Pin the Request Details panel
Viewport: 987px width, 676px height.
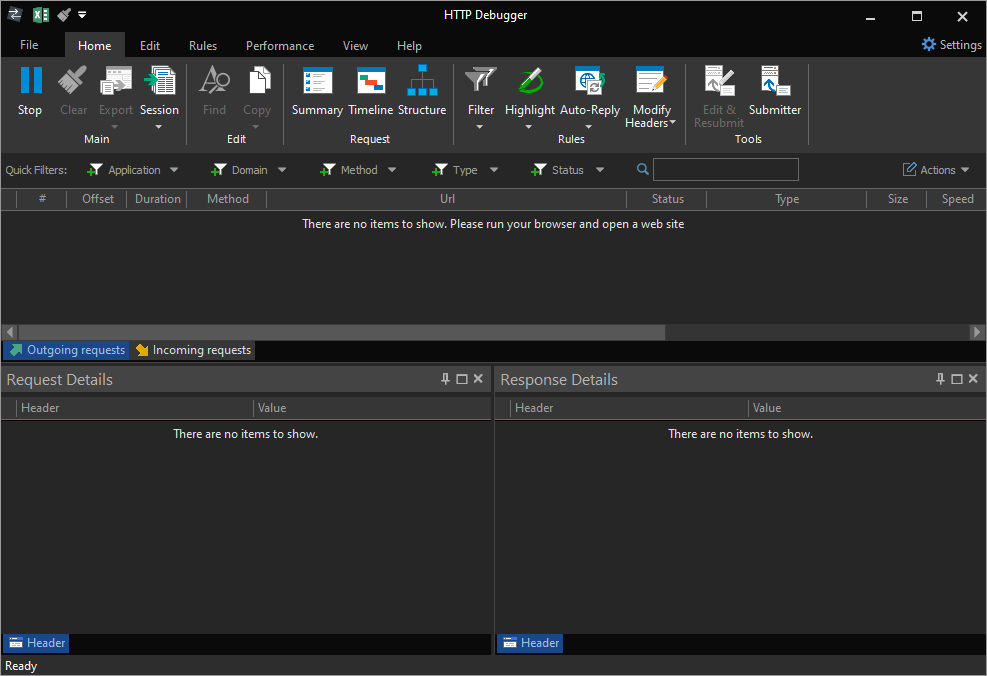point(445,379)
